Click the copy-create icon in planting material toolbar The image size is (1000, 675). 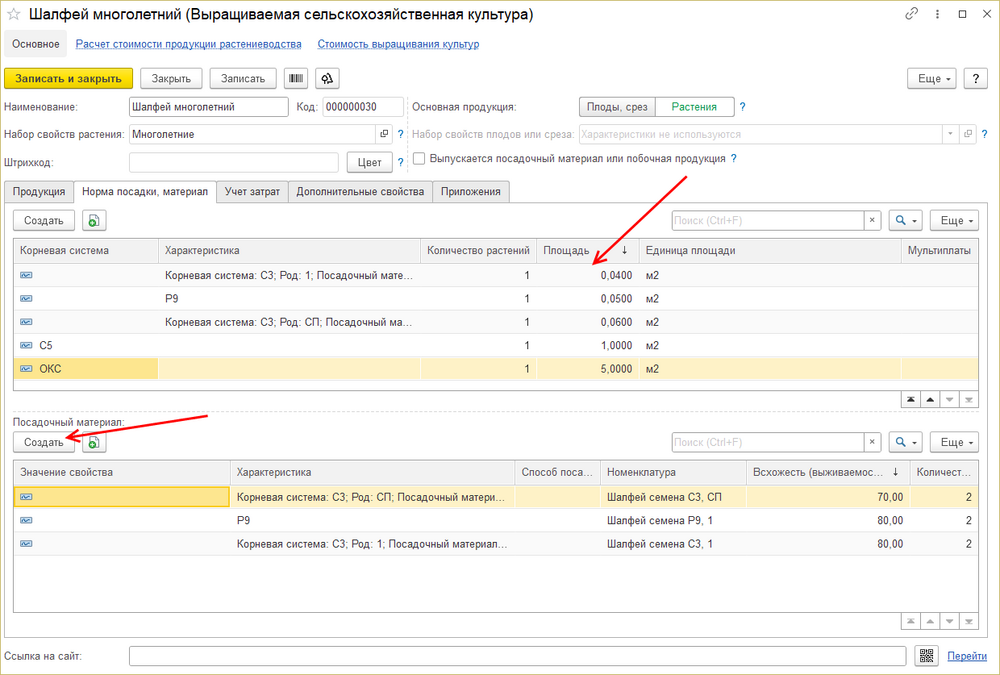point(94,442)
